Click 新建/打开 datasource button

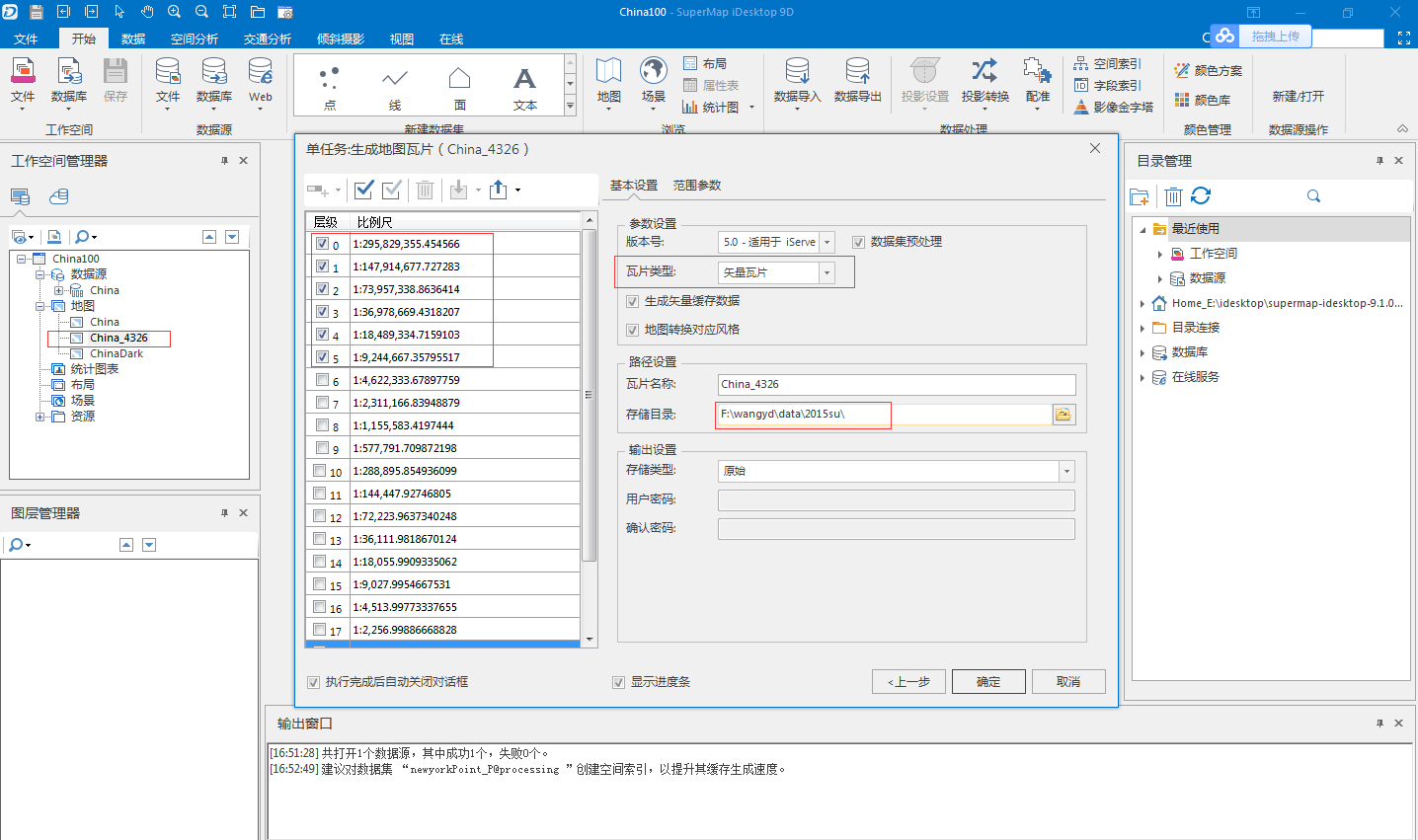[1298, 96]
